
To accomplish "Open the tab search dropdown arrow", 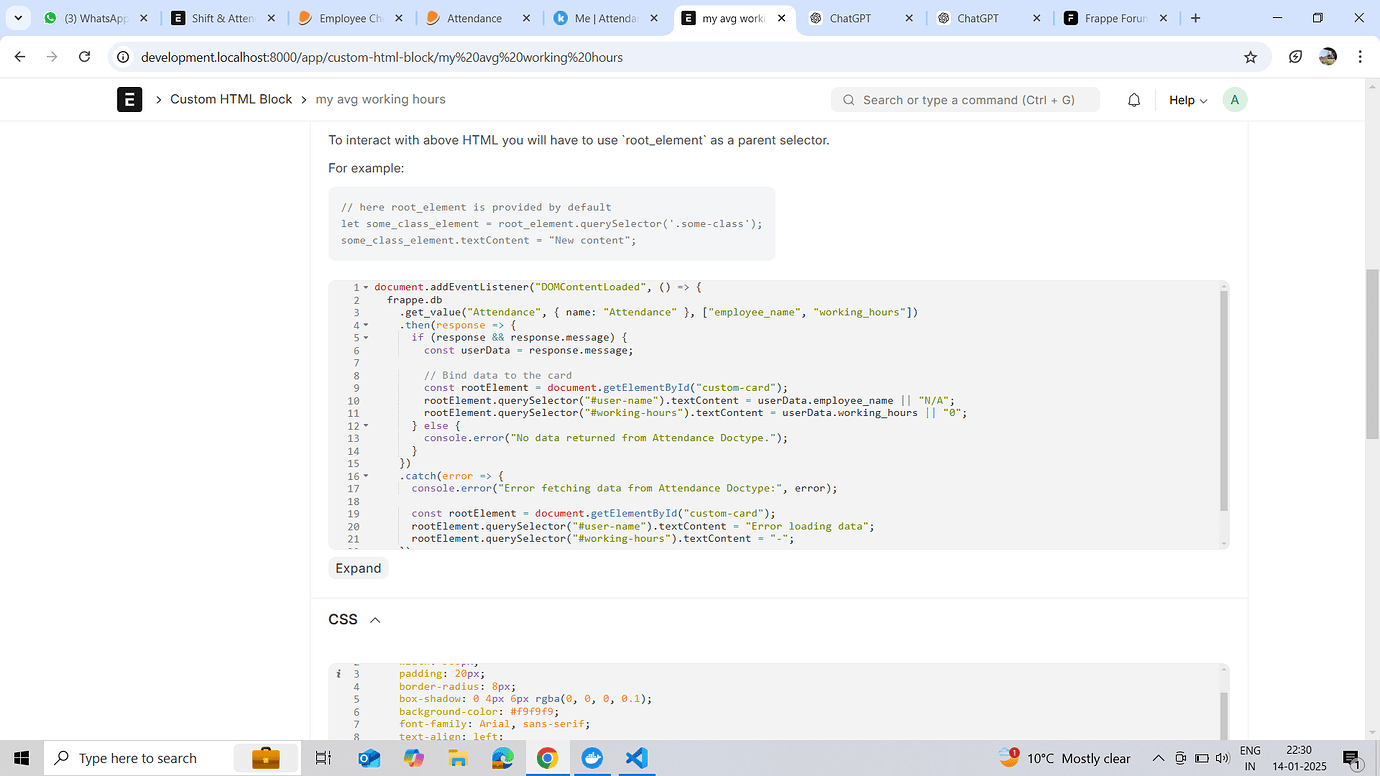I will tap(18, 18).
